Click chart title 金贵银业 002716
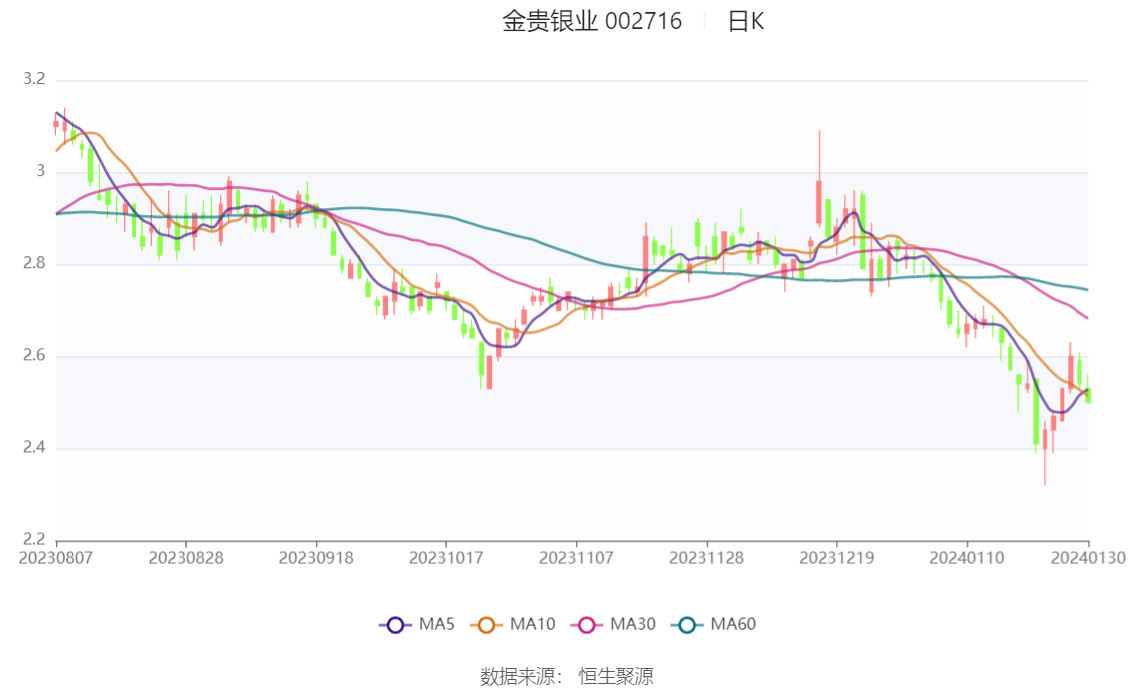 coord(592,21)
